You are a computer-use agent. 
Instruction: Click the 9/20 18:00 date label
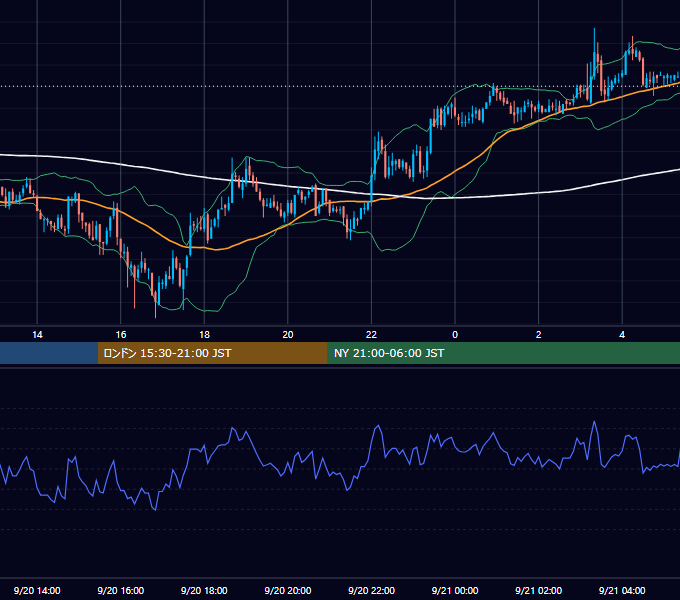204,590
